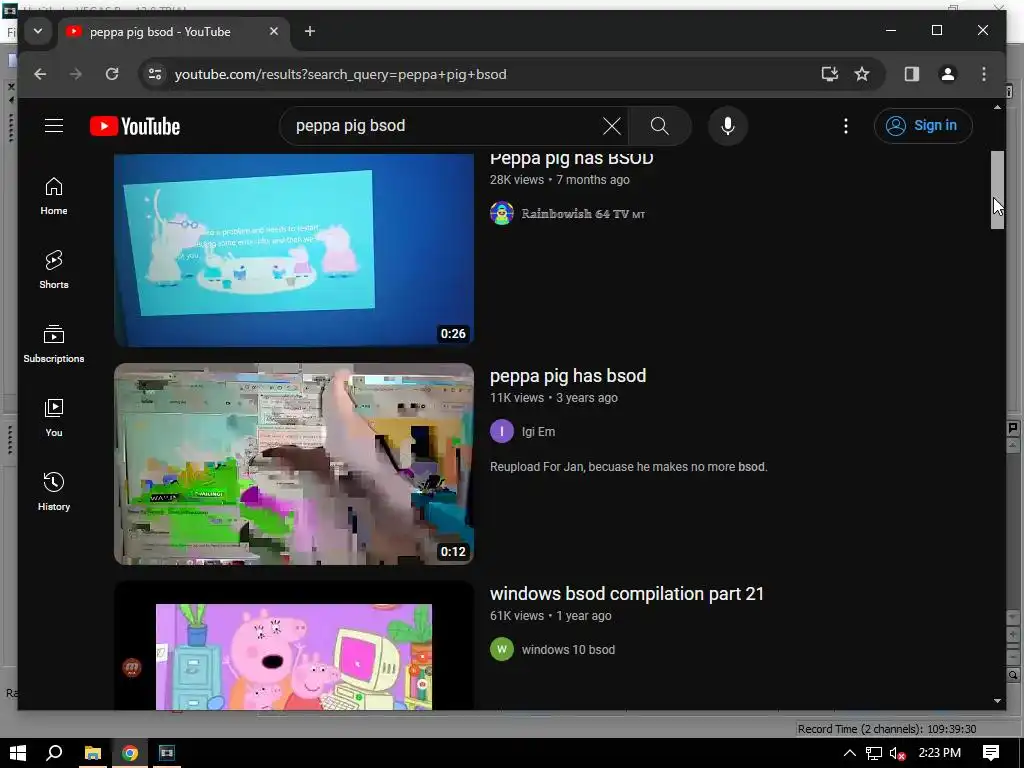Click the Rainbowish 64 TV channel avatar
The image size is (1024, 768).
(x=502, y=214)
